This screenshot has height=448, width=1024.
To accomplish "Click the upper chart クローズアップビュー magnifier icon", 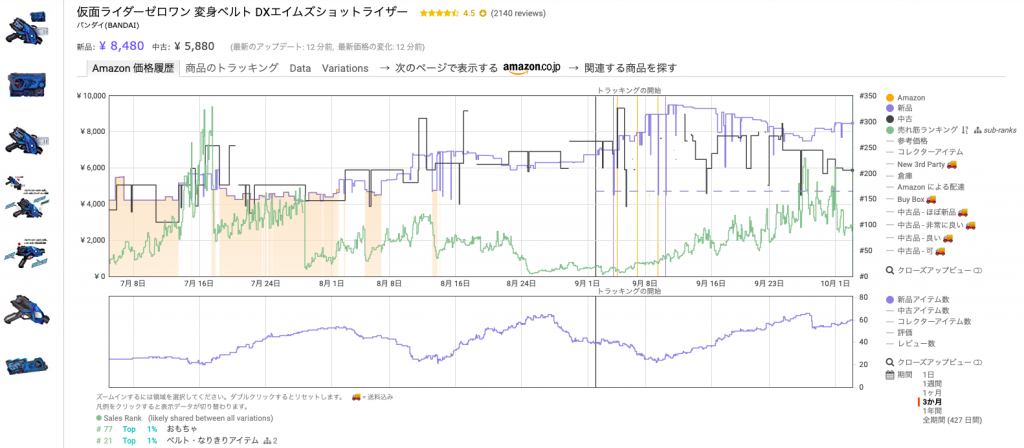I will point(890,270).
